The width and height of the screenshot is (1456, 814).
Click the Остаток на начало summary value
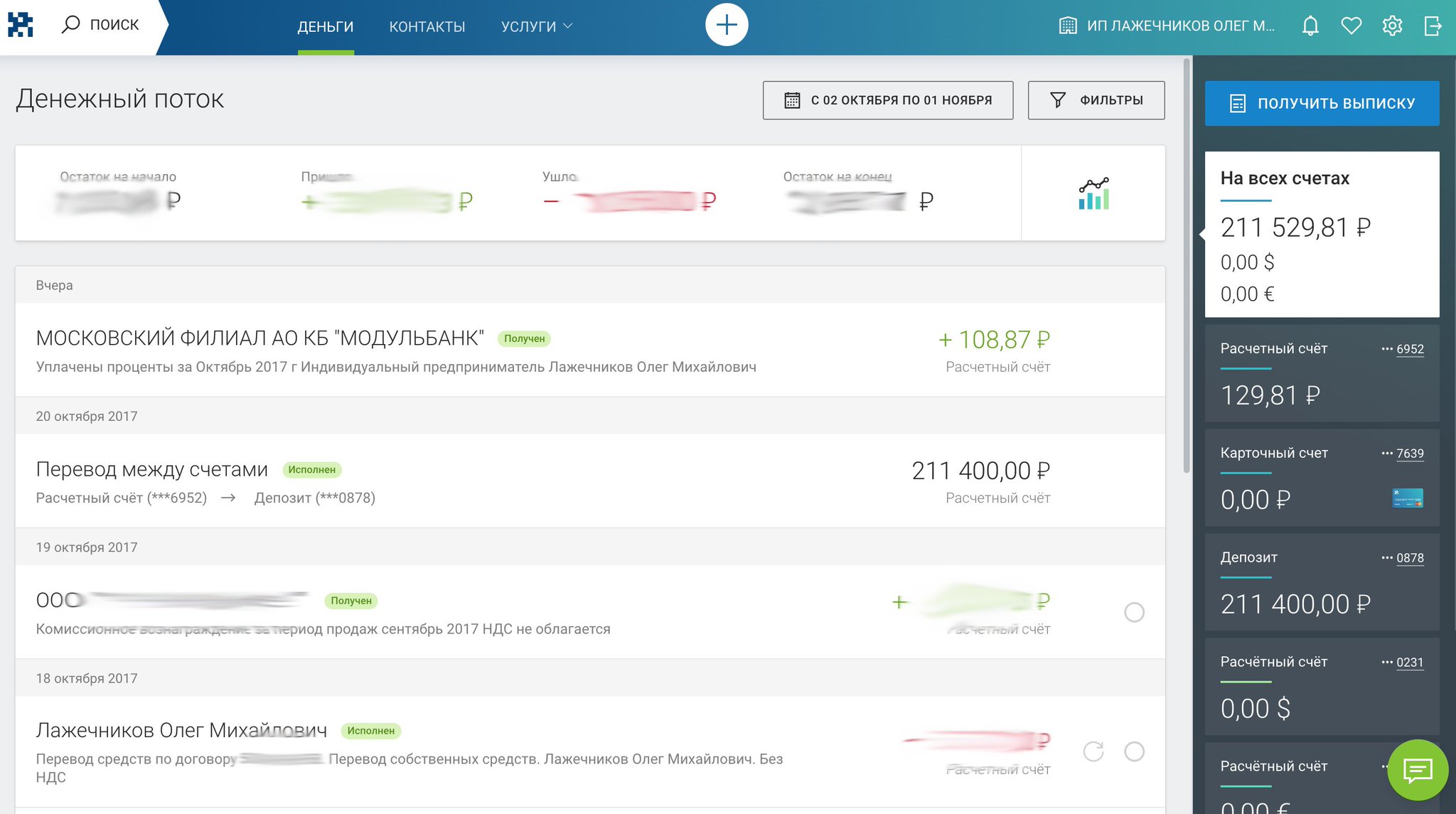(x=118, y=202)
